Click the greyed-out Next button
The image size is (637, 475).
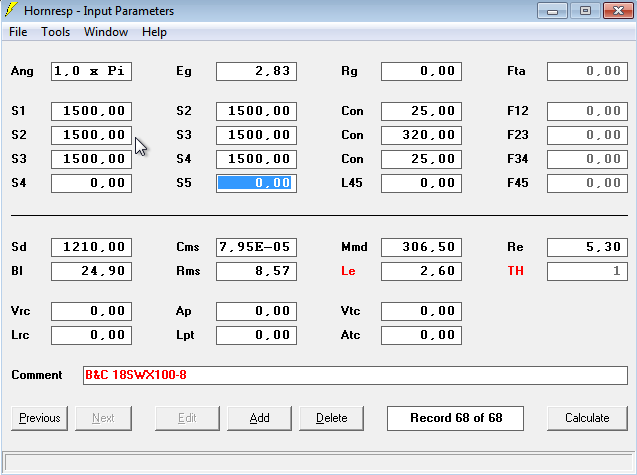pyautogui.click(x=103, y=418)
